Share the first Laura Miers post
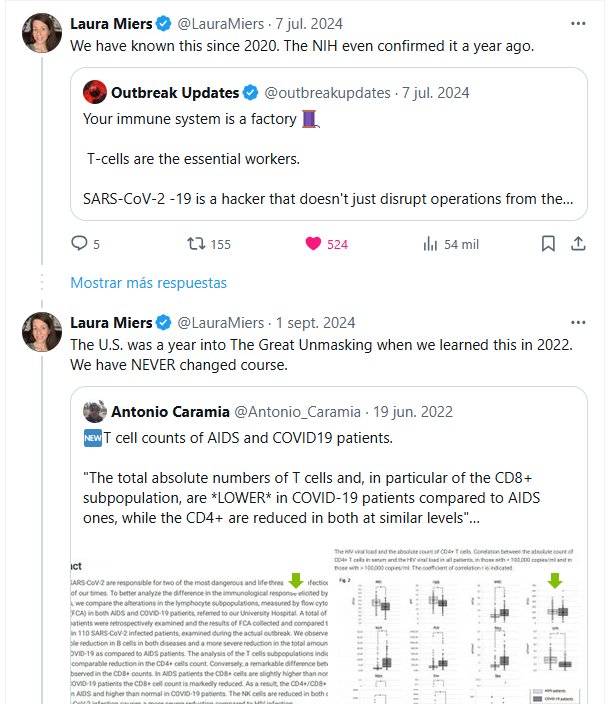Viewport: 614px width, 704px height. click(x=578, y=243)
